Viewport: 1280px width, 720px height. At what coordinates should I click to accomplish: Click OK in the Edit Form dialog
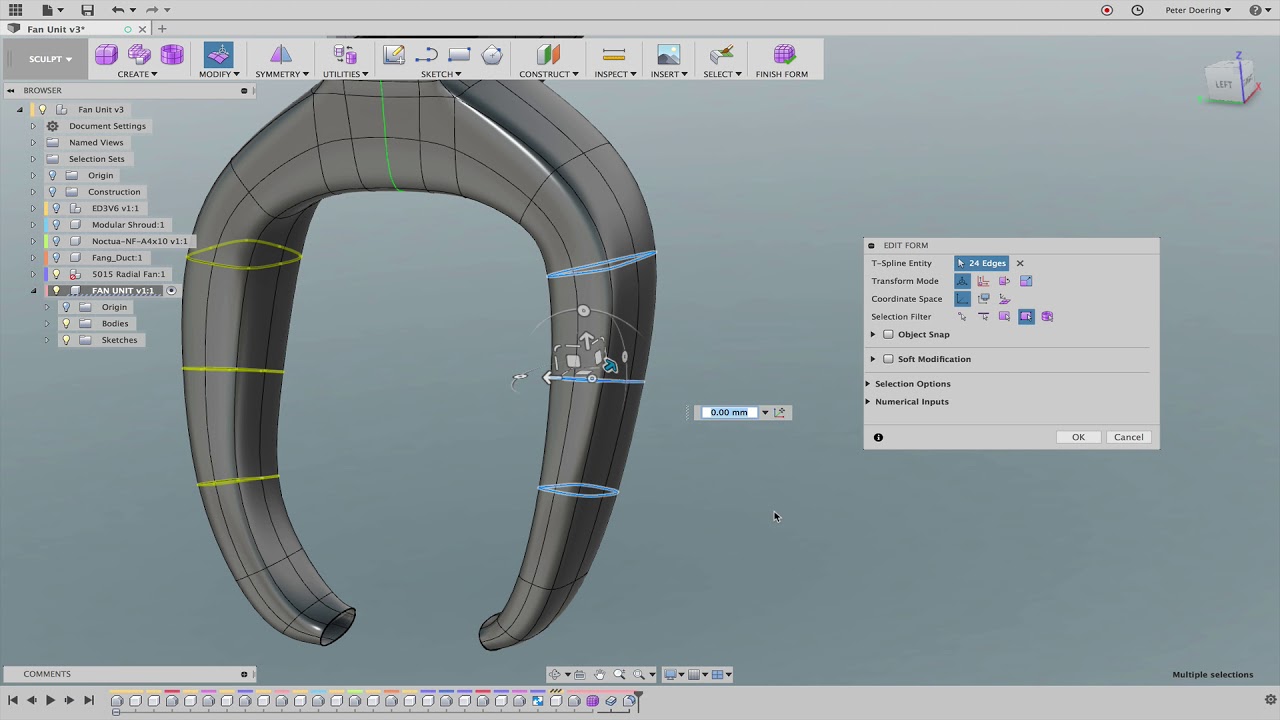[1078, 437]
